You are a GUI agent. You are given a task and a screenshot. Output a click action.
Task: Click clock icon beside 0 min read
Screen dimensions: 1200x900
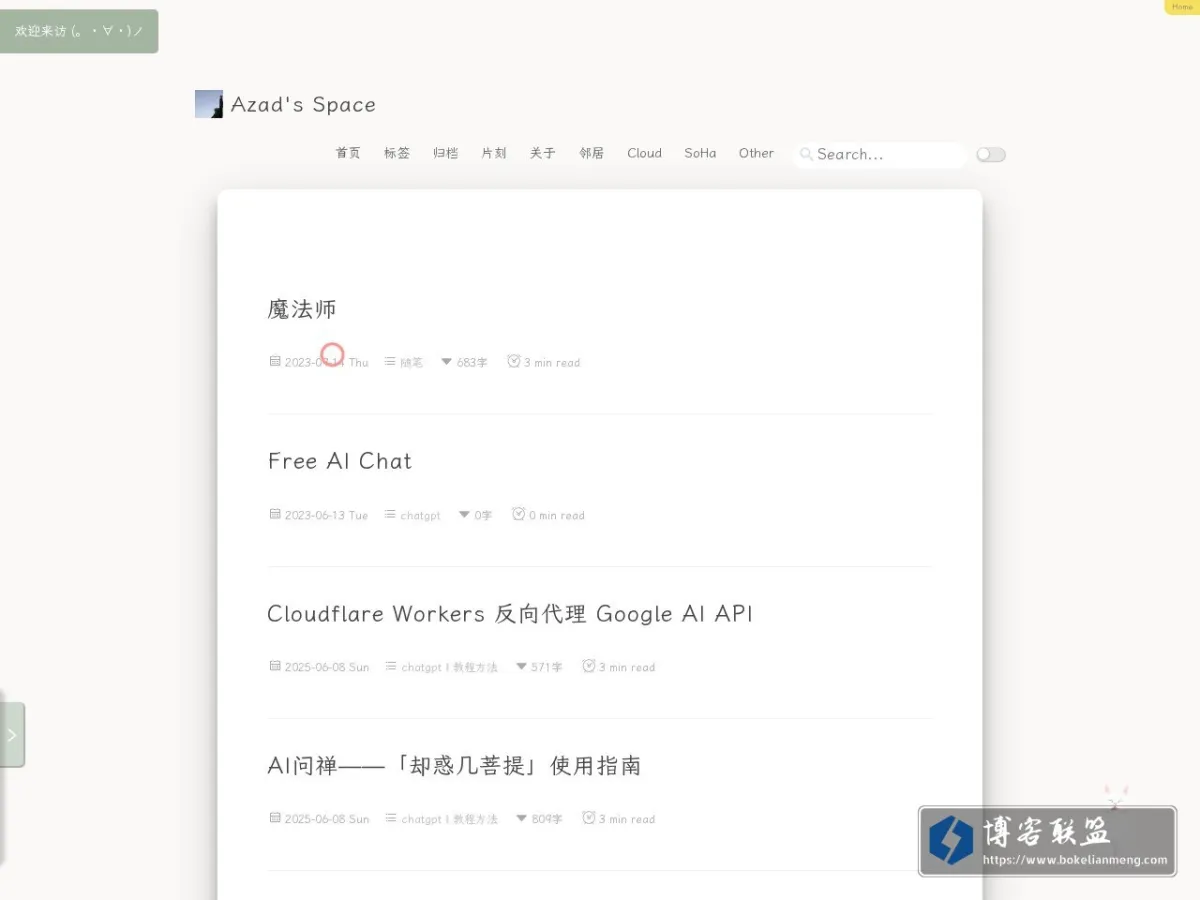click(519, 514)
